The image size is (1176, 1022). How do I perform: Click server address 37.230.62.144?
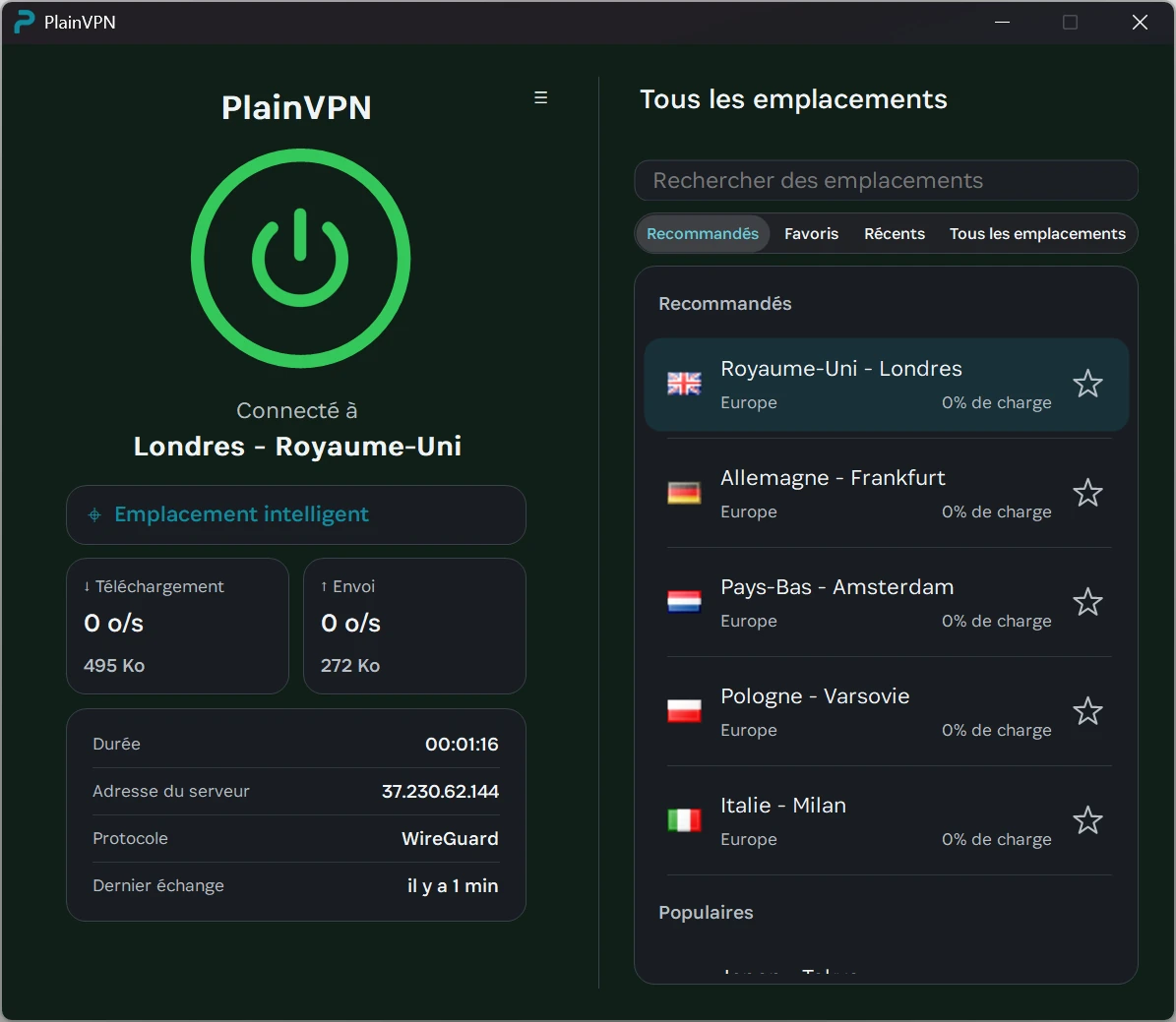click(440, 791)
